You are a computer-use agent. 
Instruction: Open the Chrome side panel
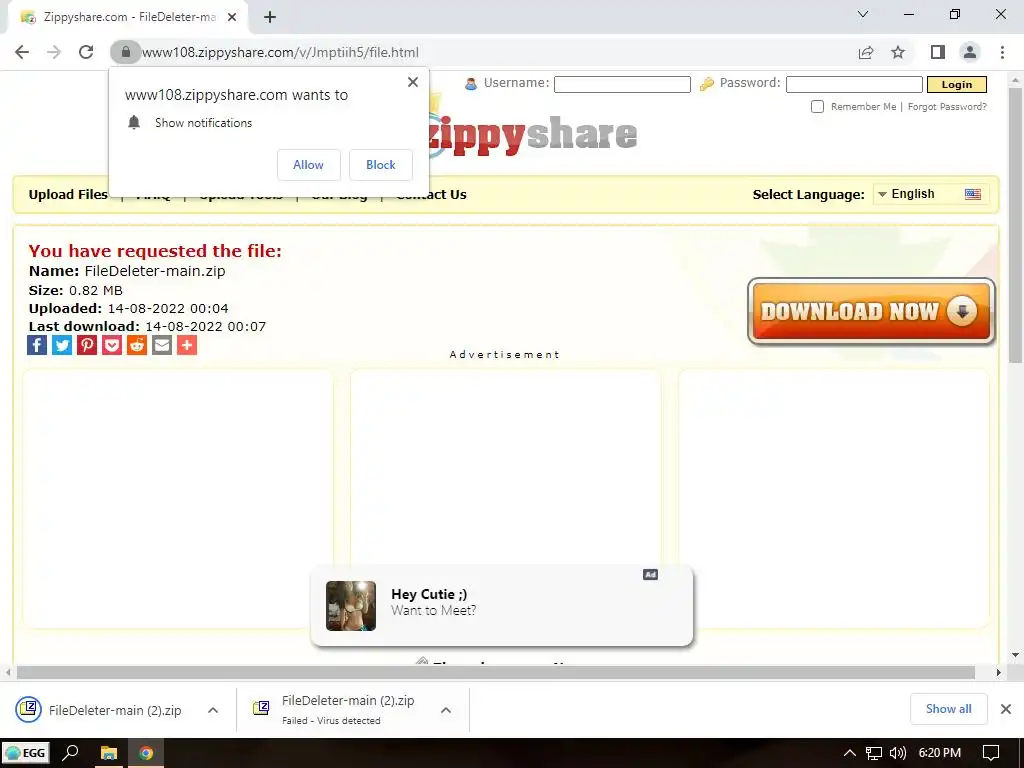click(938, 52)
